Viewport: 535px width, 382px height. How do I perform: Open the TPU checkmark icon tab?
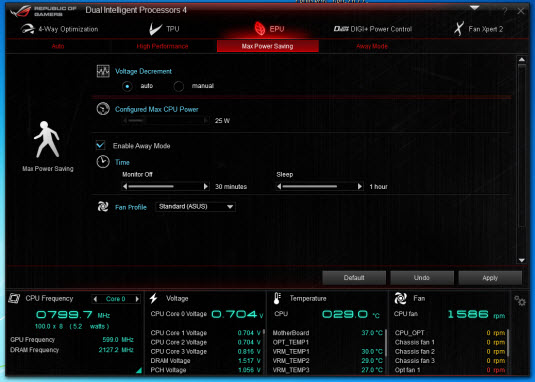click(155, 29)
